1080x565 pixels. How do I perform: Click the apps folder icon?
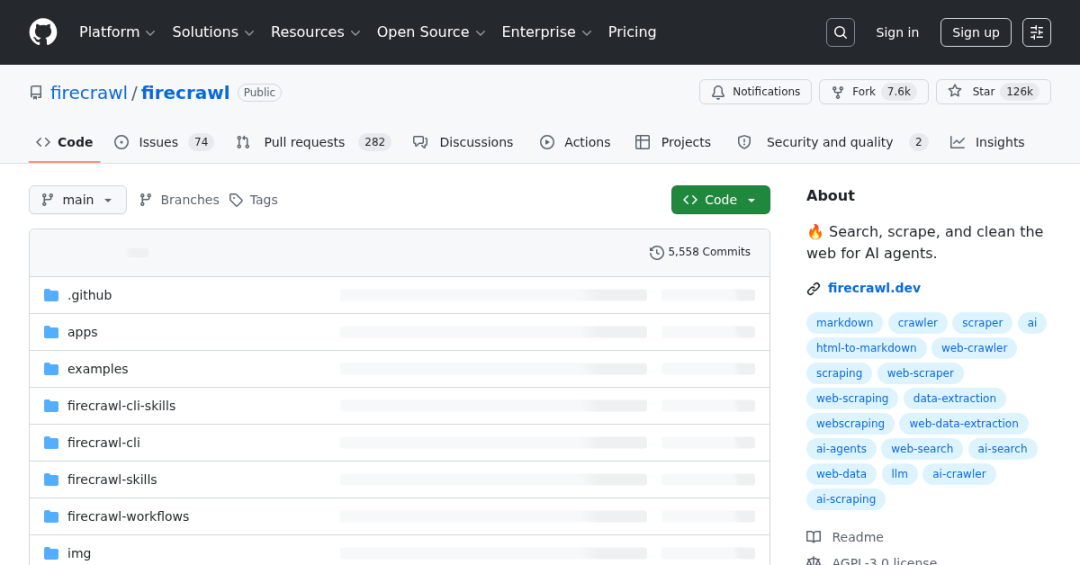coord(51,332)
